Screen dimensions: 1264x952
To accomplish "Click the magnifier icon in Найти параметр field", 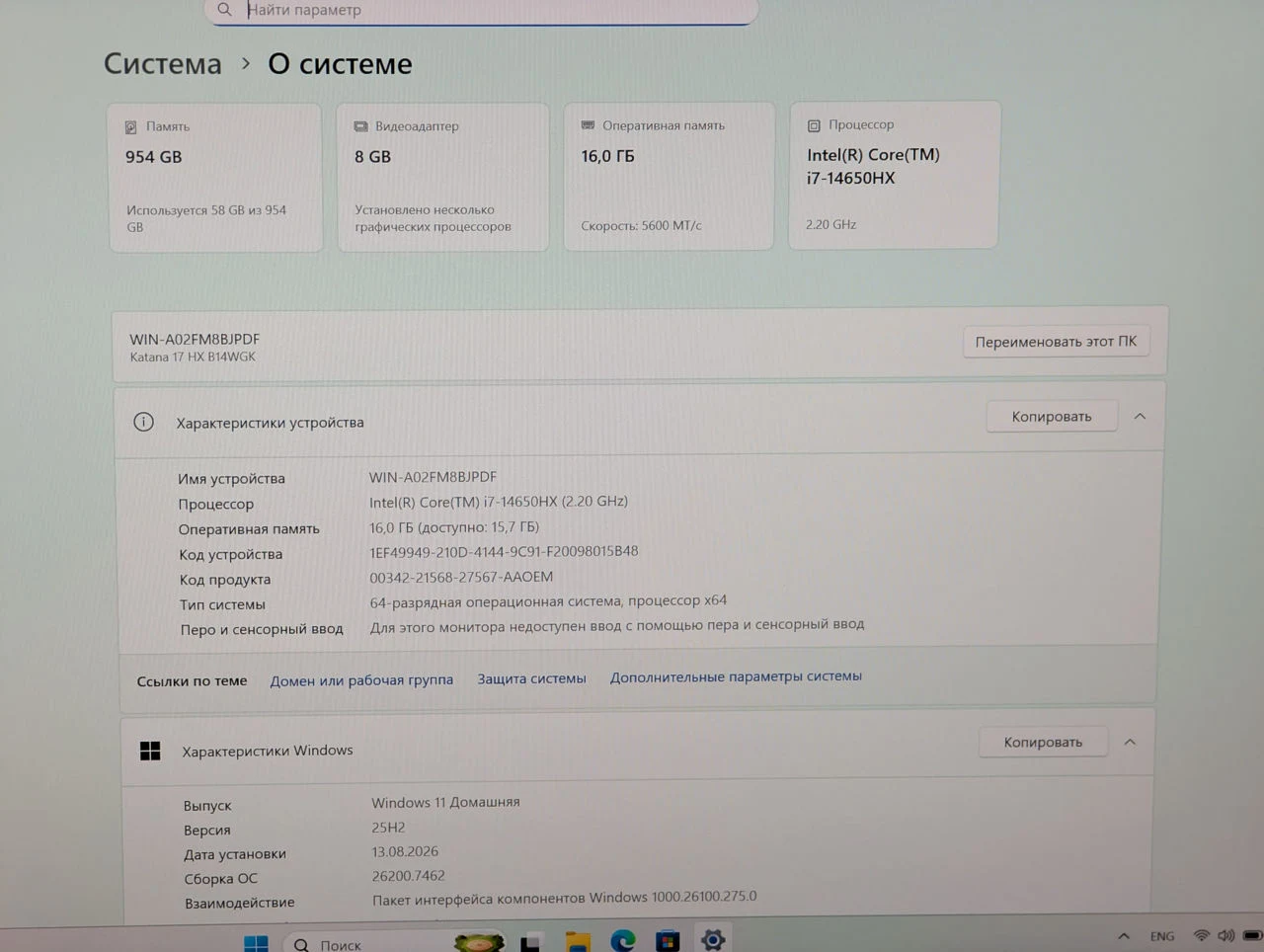I will (225, 10).
